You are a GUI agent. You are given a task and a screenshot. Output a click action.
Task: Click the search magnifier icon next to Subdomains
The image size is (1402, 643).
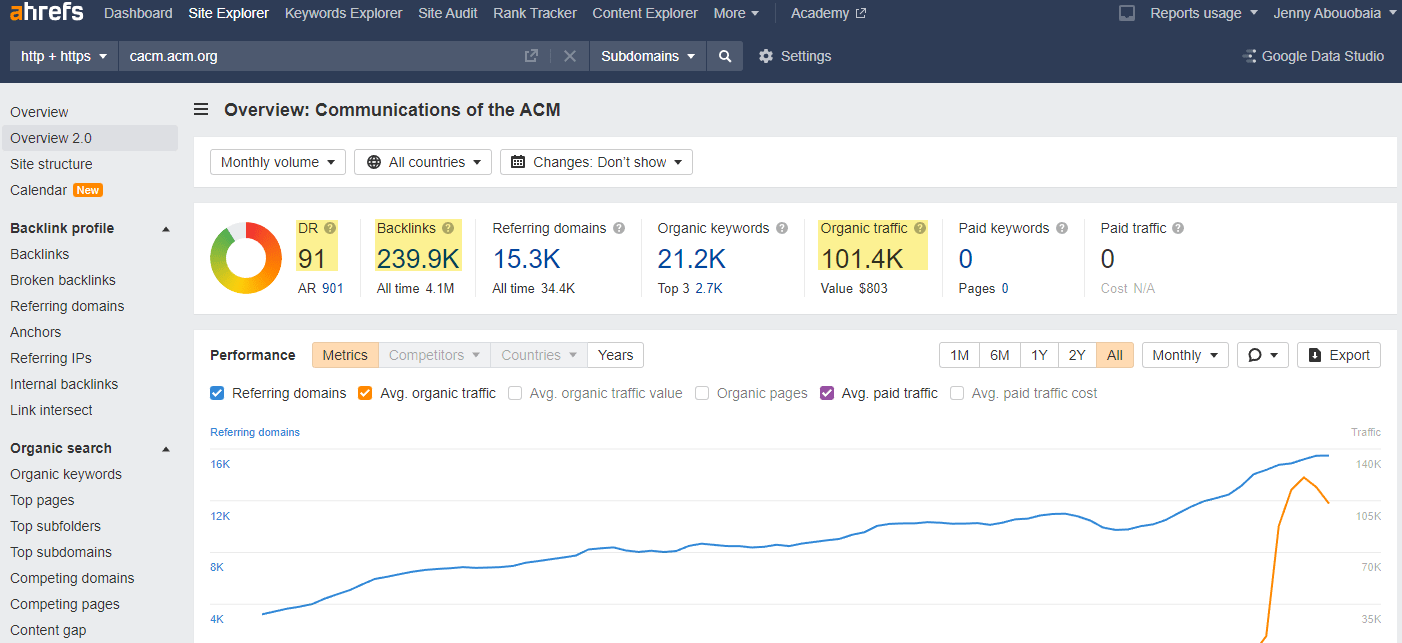[724, 56]
